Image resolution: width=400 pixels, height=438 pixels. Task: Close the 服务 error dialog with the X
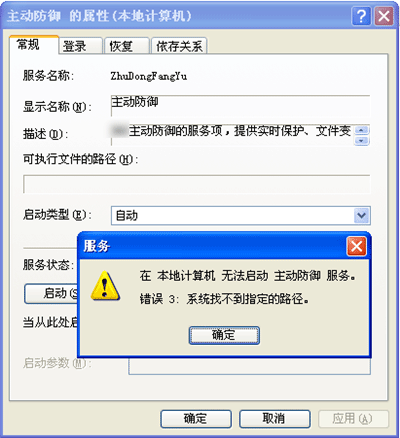pyautogui.click(x=357, y=246)
